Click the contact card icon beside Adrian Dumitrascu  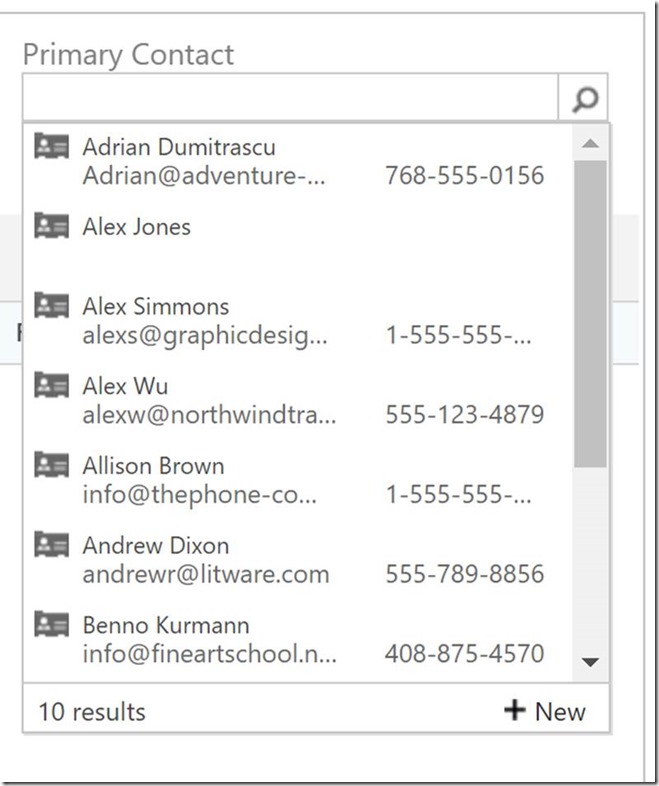pyautogui.click(x=51, y=146)
